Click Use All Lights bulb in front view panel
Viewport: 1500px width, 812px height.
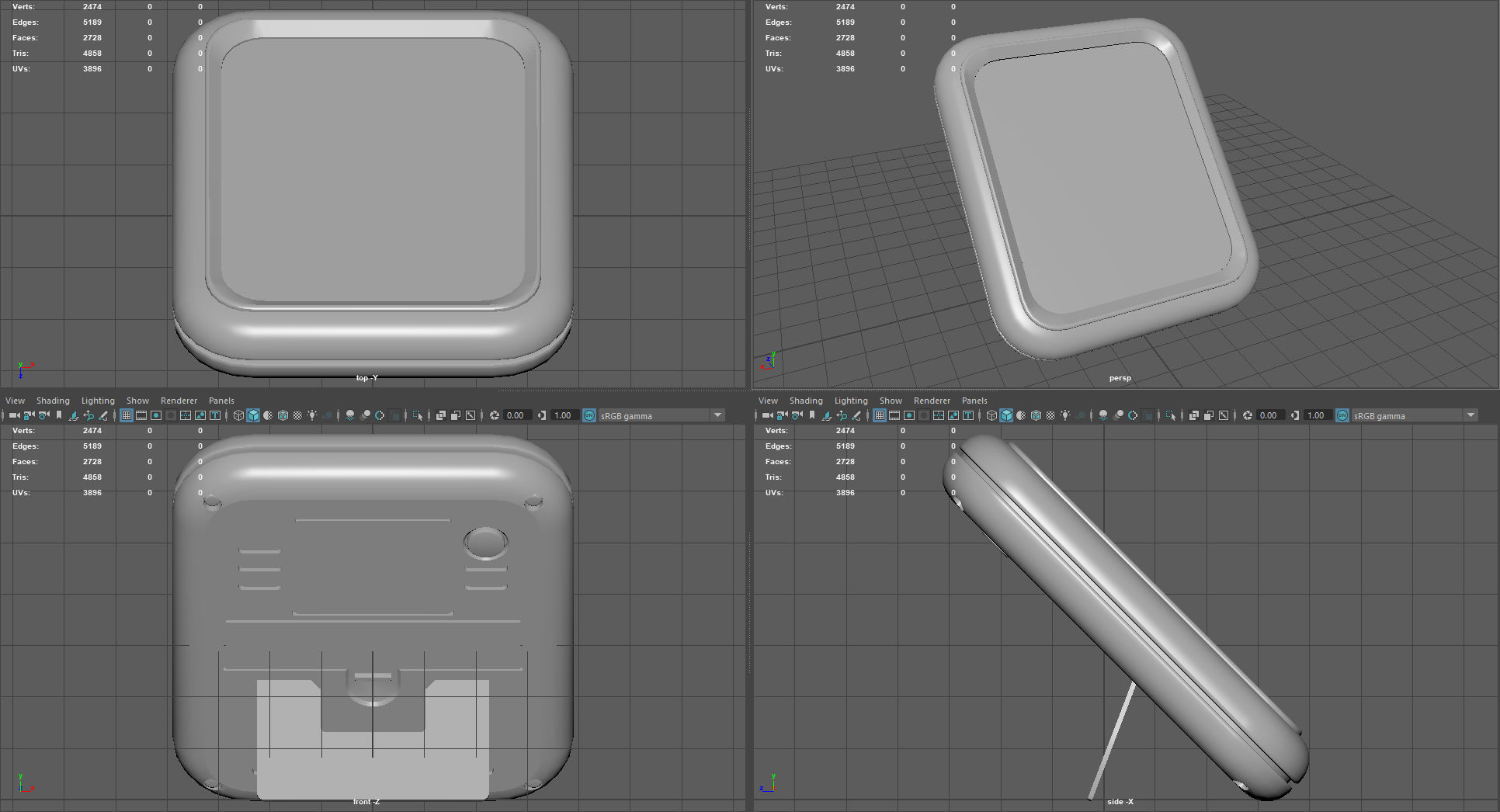pyautogui.click(x=312, y=415)
